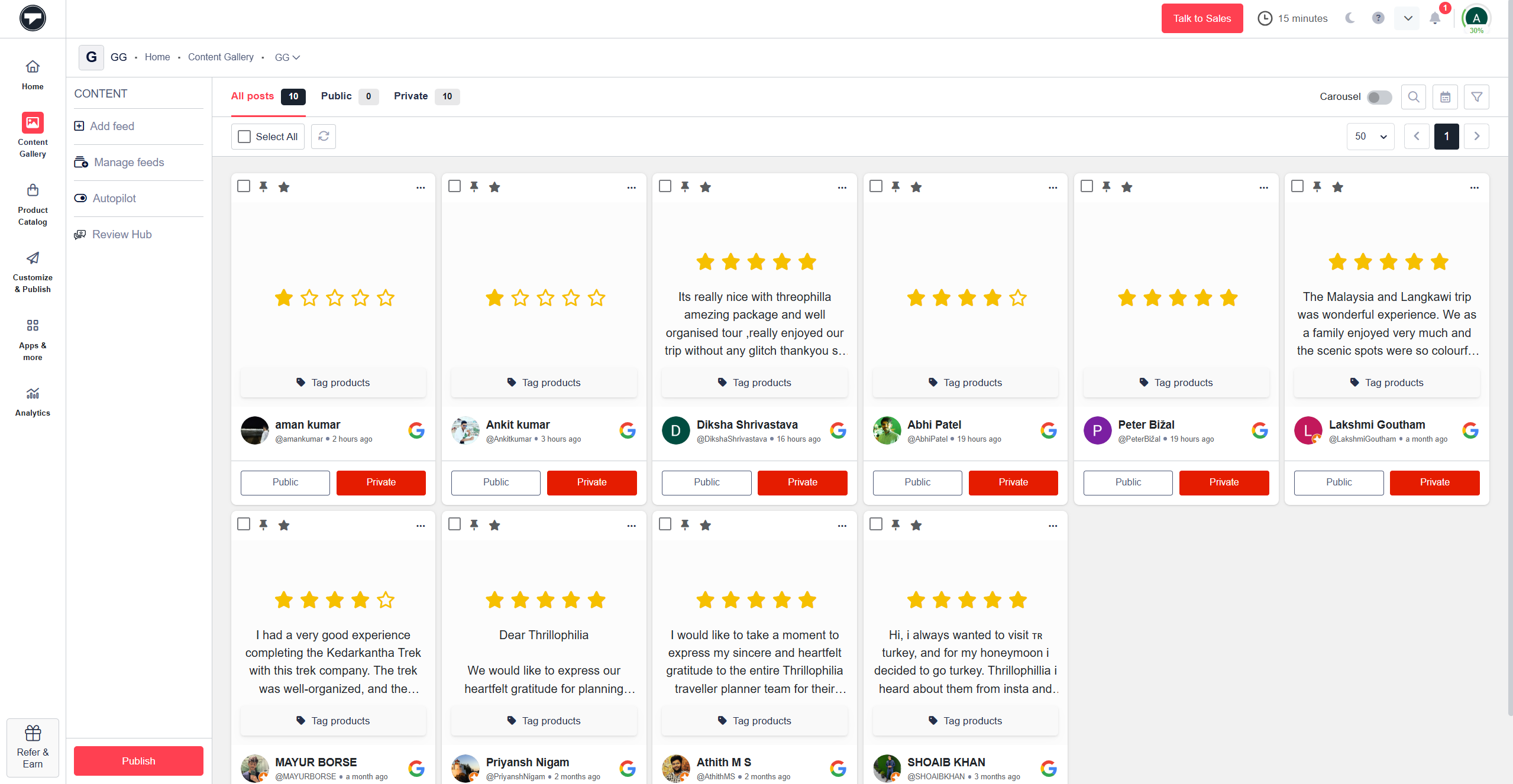
Task: Open the calendar date filter icon
Action: tap(1444, 97)
